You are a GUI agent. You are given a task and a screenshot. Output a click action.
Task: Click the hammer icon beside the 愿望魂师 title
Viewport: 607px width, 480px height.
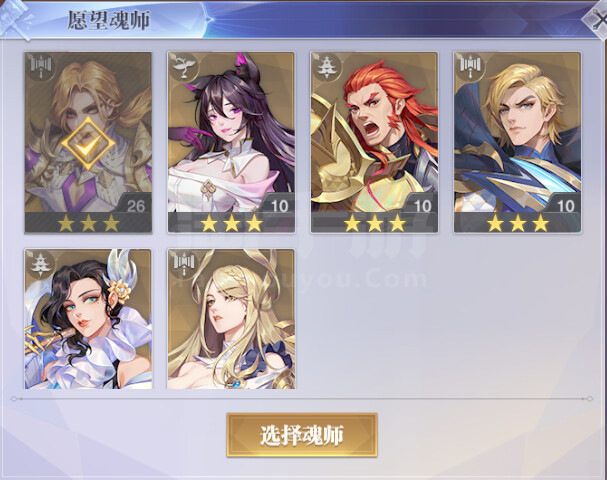coord(15,19)
